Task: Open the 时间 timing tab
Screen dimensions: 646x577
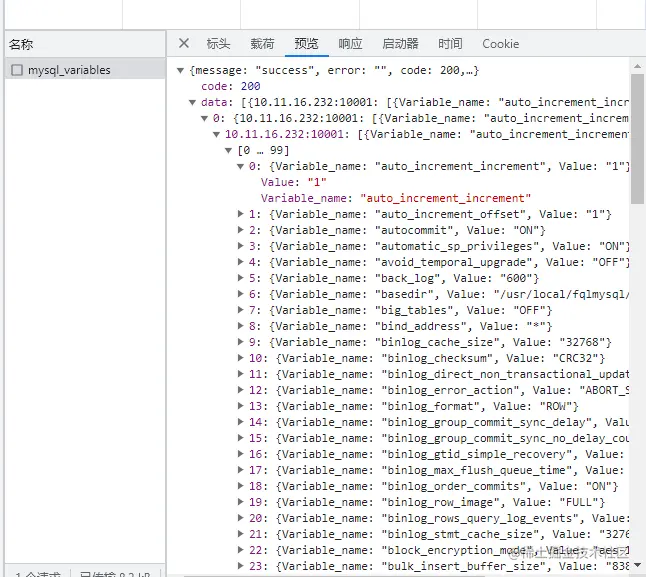Action: click(x=450, y=43)
